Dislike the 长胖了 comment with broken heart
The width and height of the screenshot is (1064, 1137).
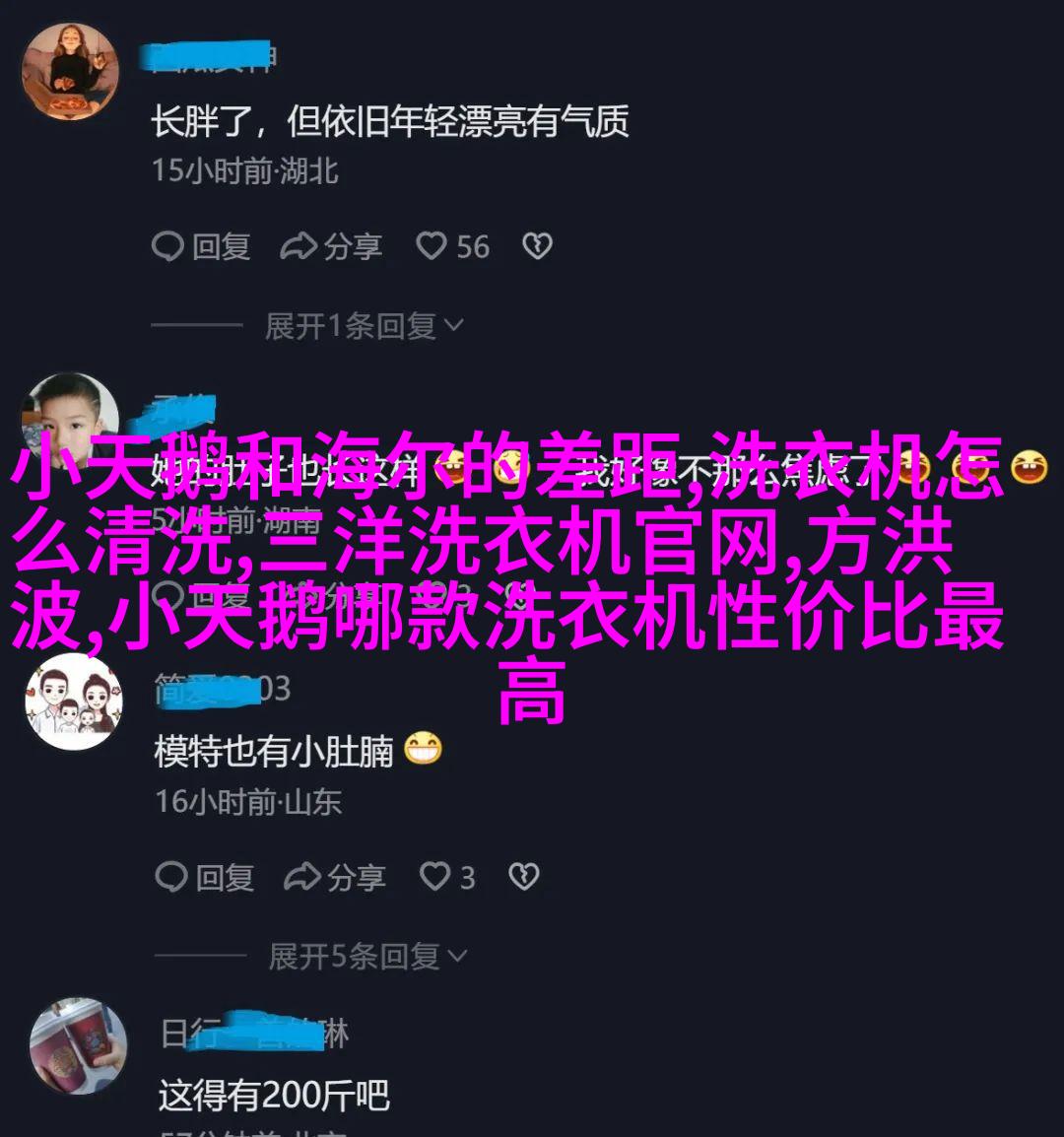[538, 246]
